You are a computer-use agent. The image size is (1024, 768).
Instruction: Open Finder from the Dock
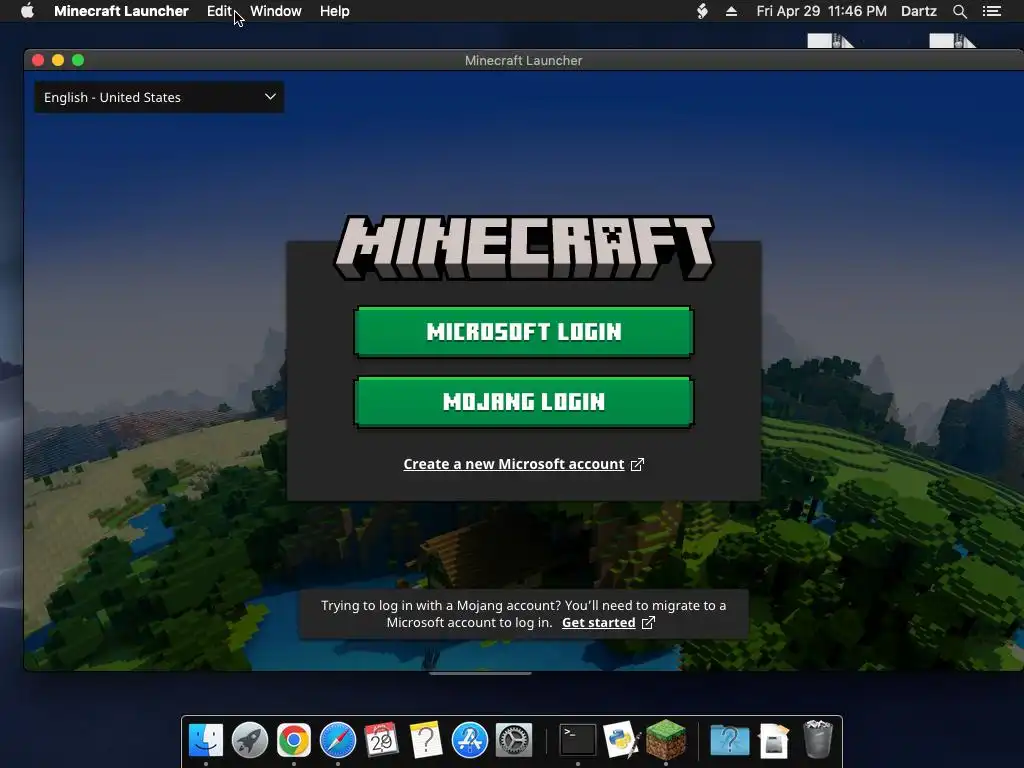pos(206,740)
